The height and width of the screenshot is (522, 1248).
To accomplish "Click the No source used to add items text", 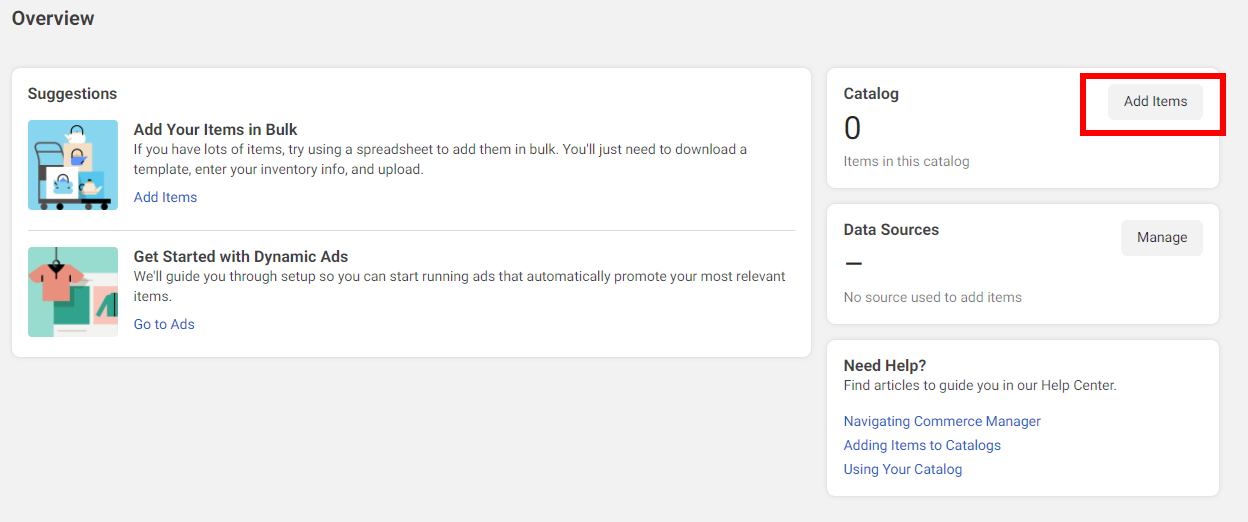I will pos(933,297).
